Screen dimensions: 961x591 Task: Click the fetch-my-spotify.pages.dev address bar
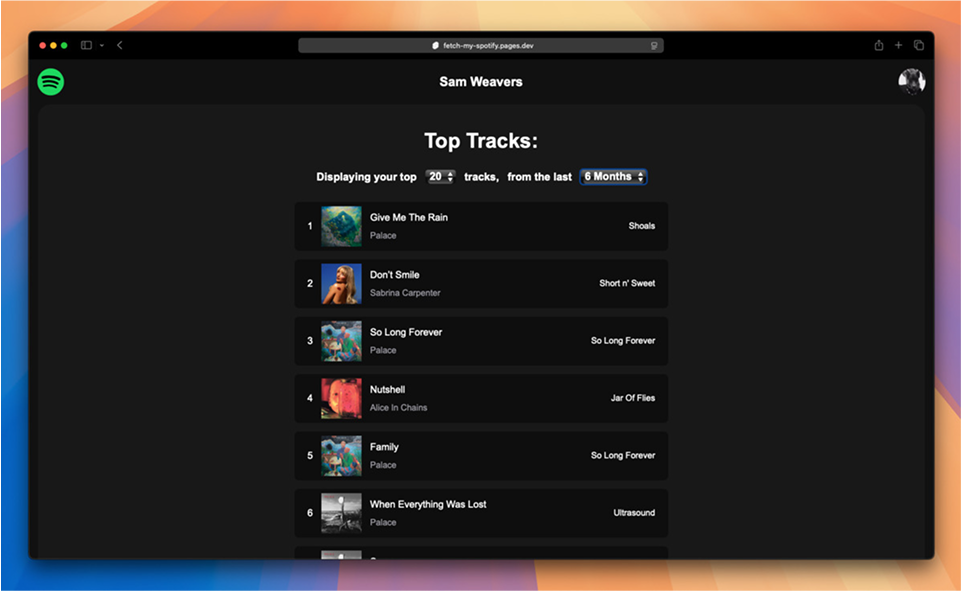click(481, 45)
